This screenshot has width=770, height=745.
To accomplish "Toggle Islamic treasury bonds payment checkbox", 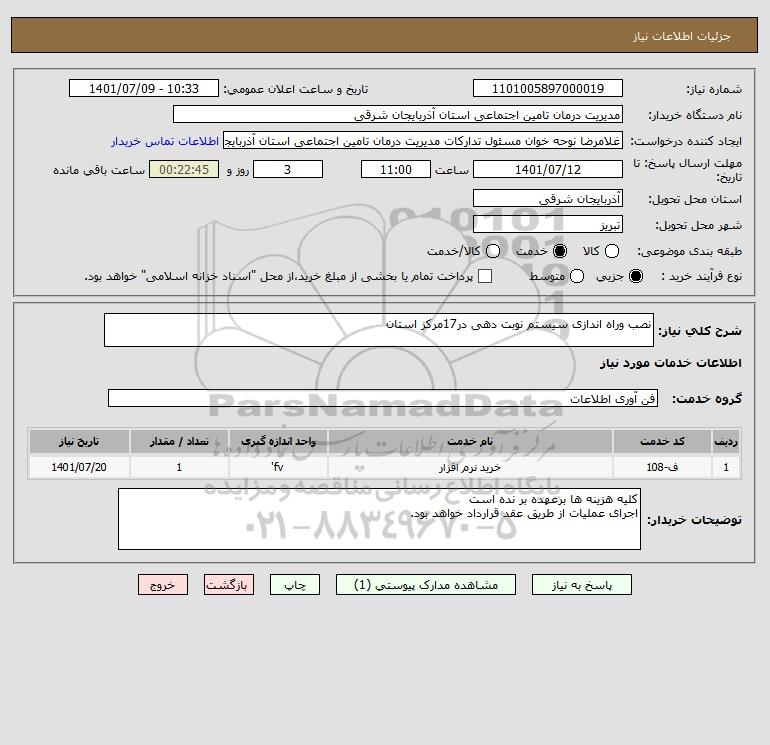I will click(x=485, y=276).
